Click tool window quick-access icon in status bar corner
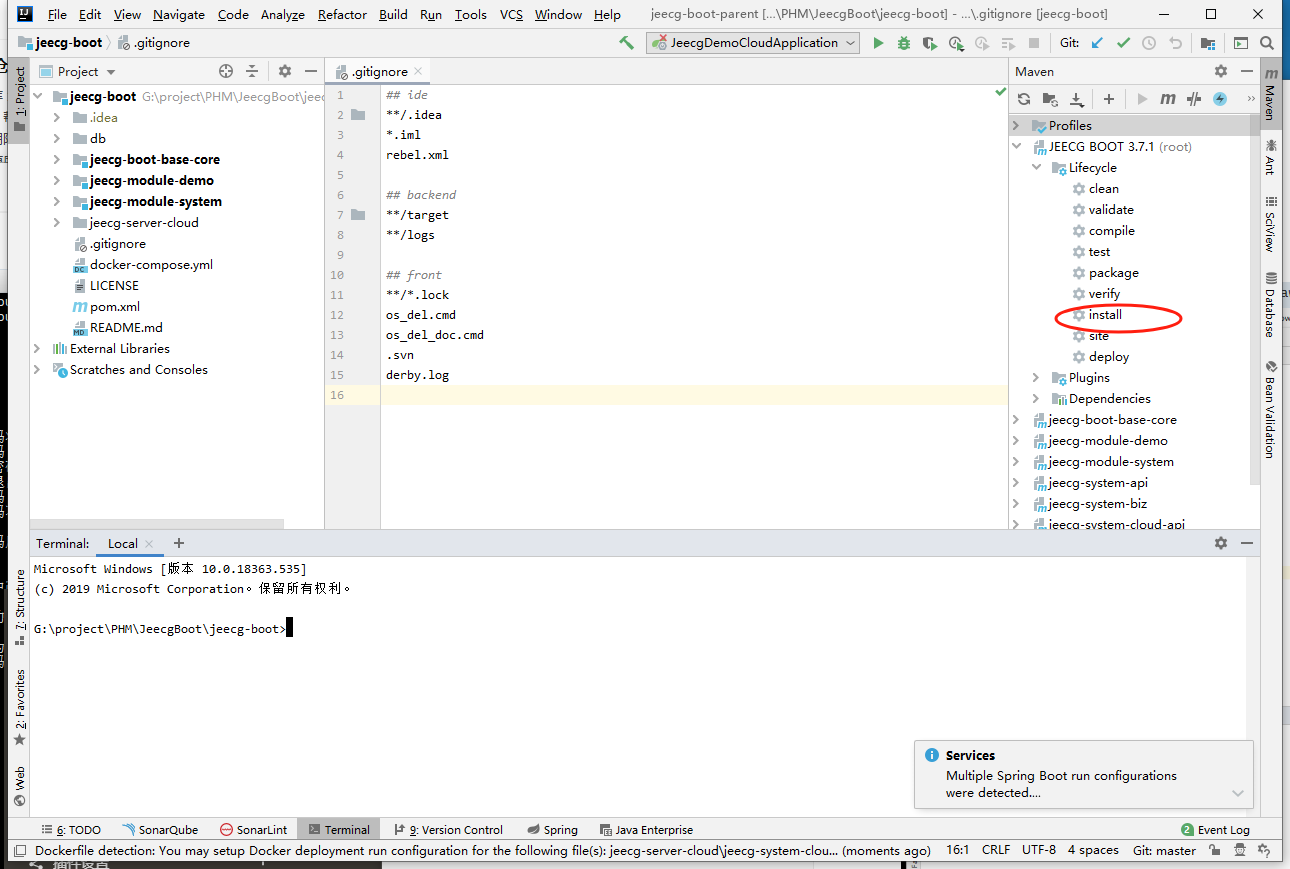 click(x=19, y=851)
